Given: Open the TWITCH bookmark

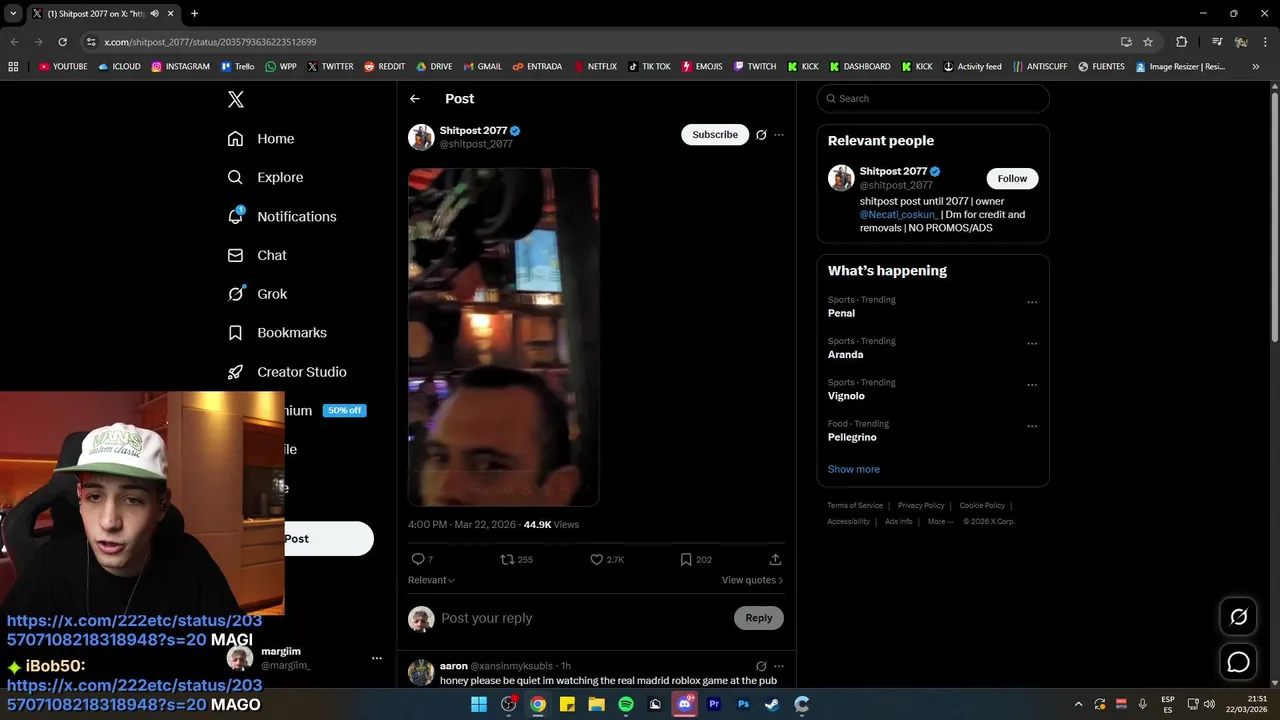Looking at the screenshot, I should coord(754,66).
